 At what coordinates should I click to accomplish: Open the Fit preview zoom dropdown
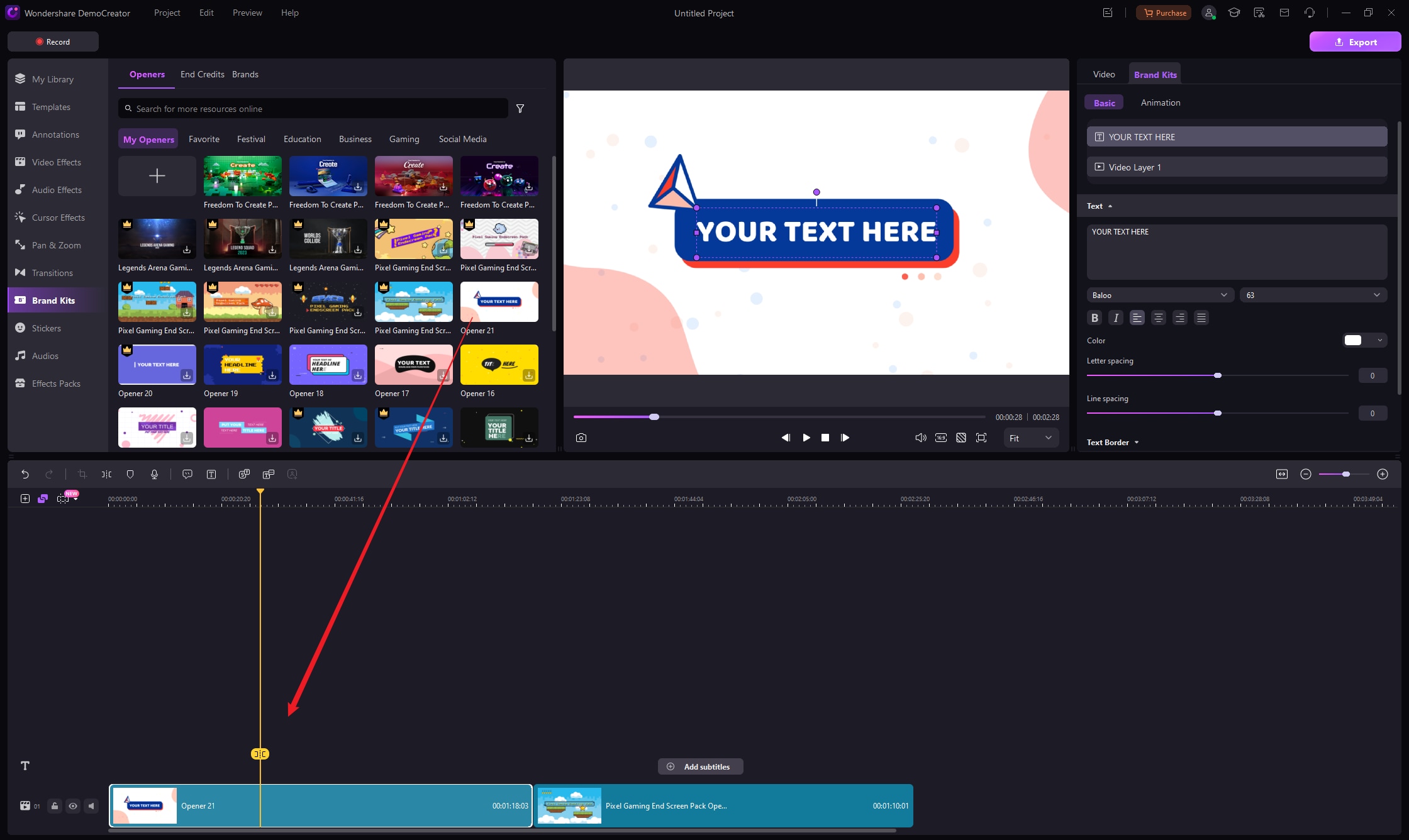point(1030,438)
